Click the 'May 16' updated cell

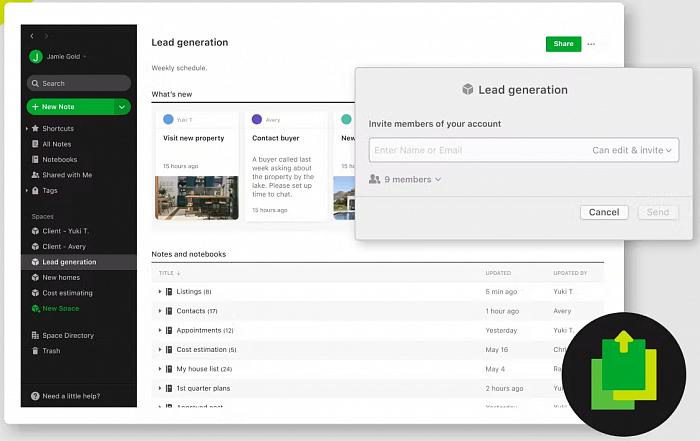coord(496,349)
